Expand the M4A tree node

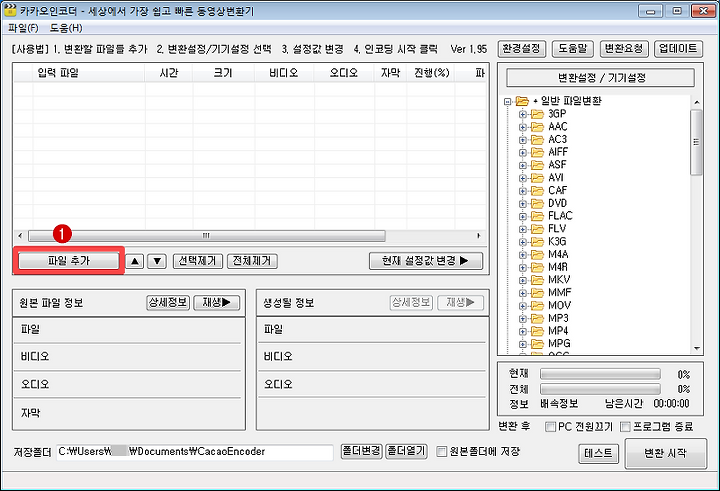click(x=523, y=255)
